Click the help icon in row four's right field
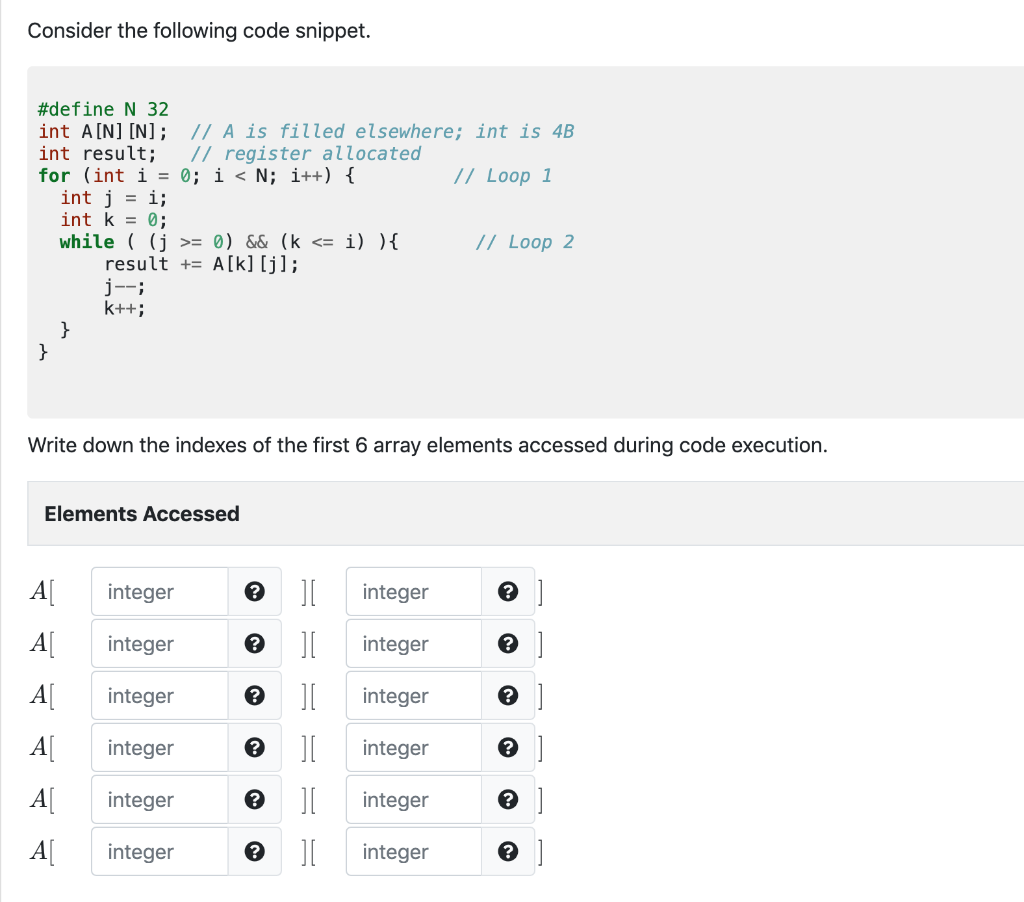This screenshot has height=902, width=1024. point(508,747)
